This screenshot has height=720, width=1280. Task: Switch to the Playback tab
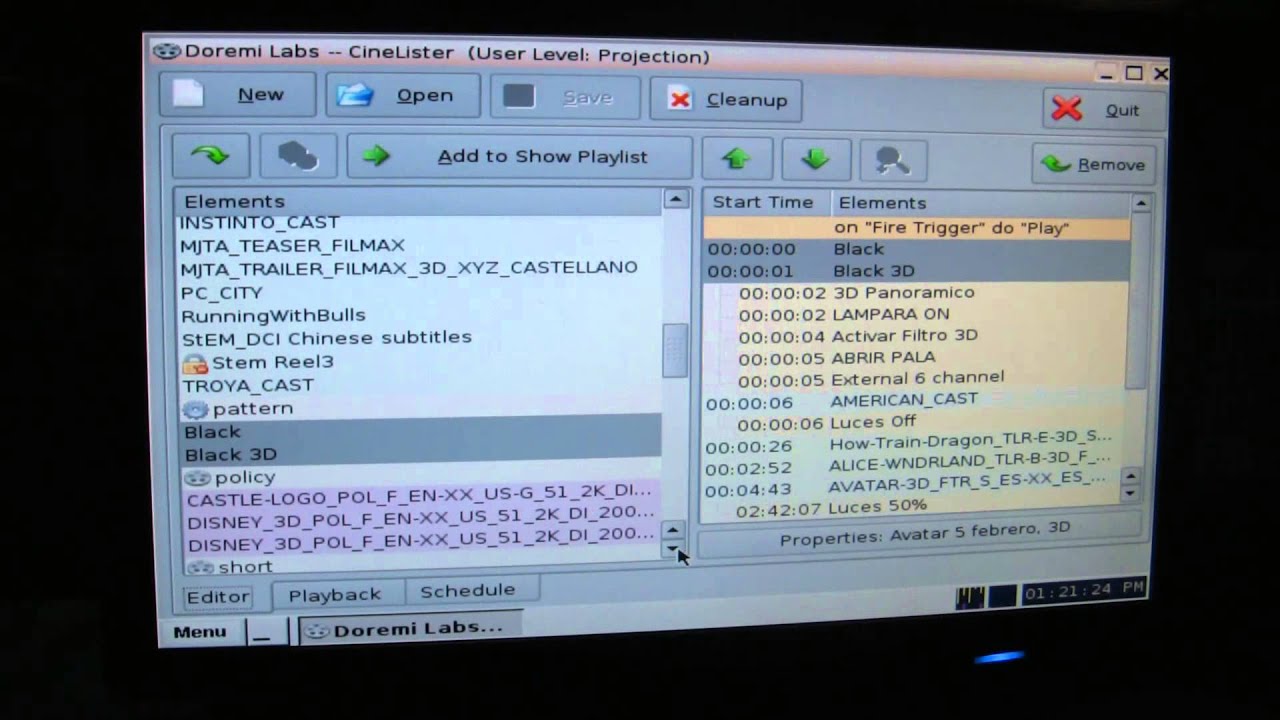point(336,594)
